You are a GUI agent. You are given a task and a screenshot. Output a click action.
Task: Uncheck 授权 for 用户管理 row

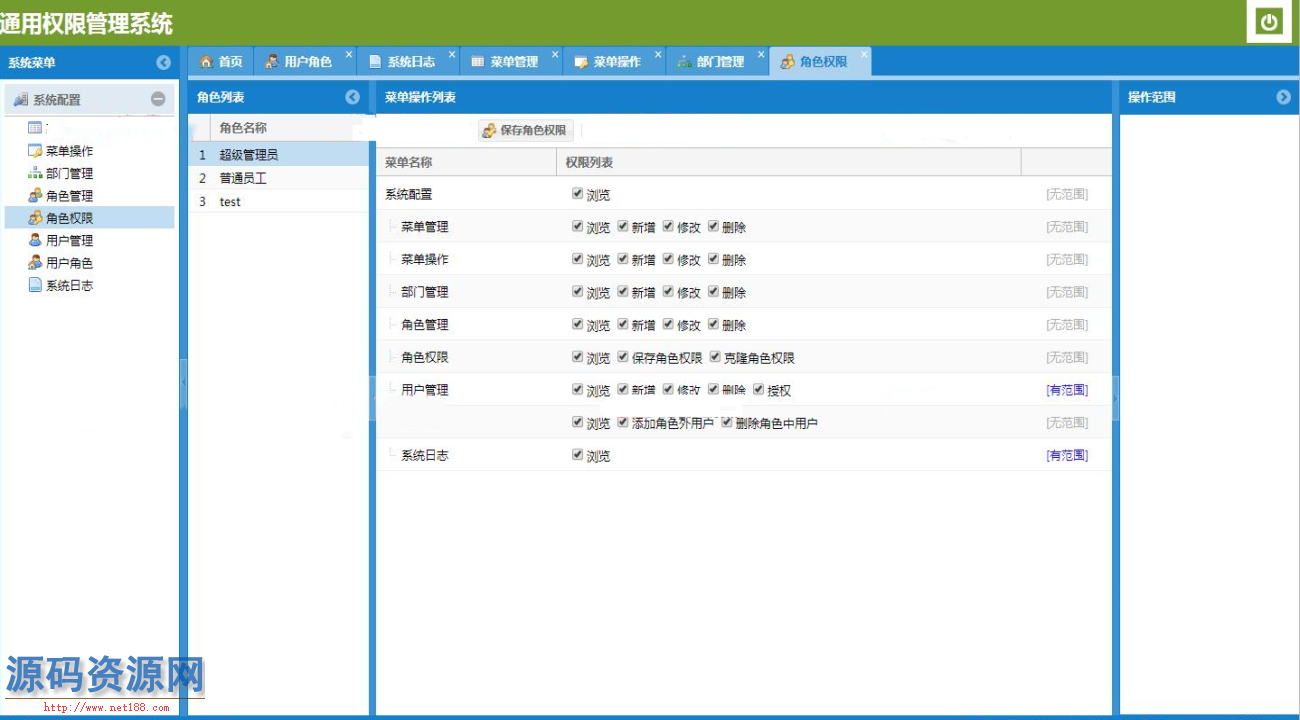pos(758,389)
